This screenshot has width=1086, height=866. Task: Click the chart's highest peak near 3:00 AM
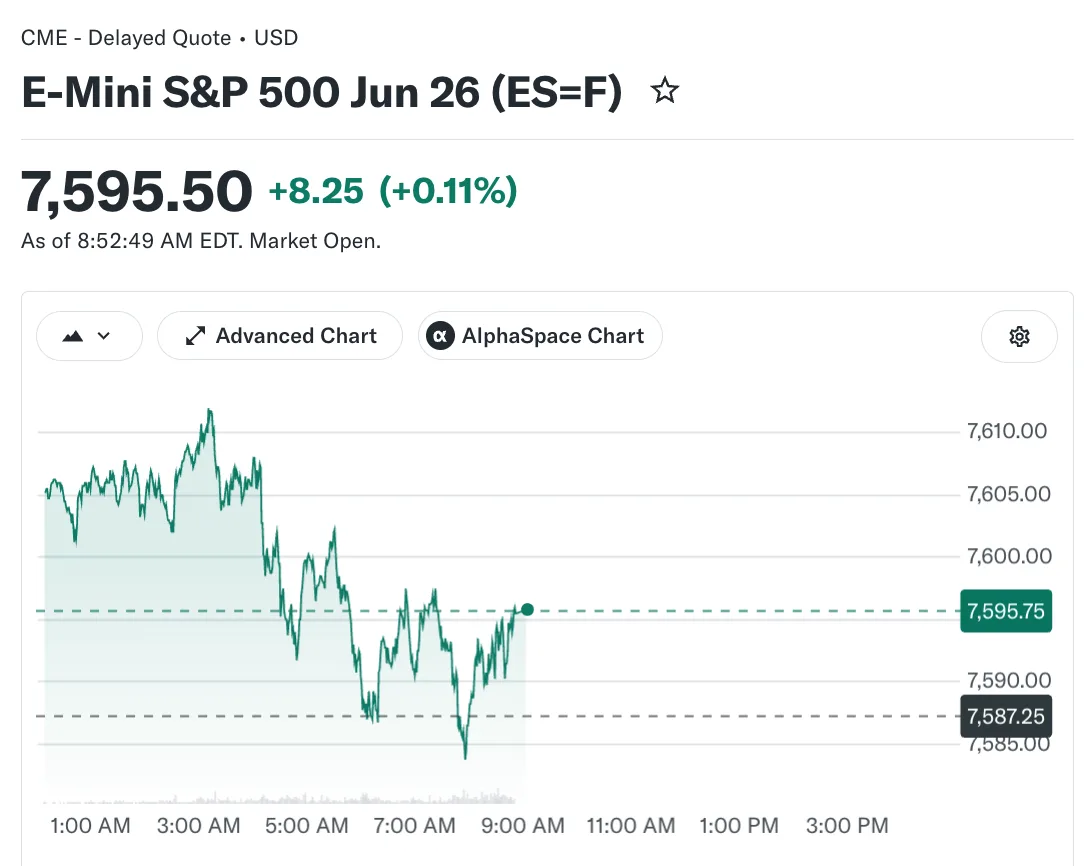(x=210, y=411)
